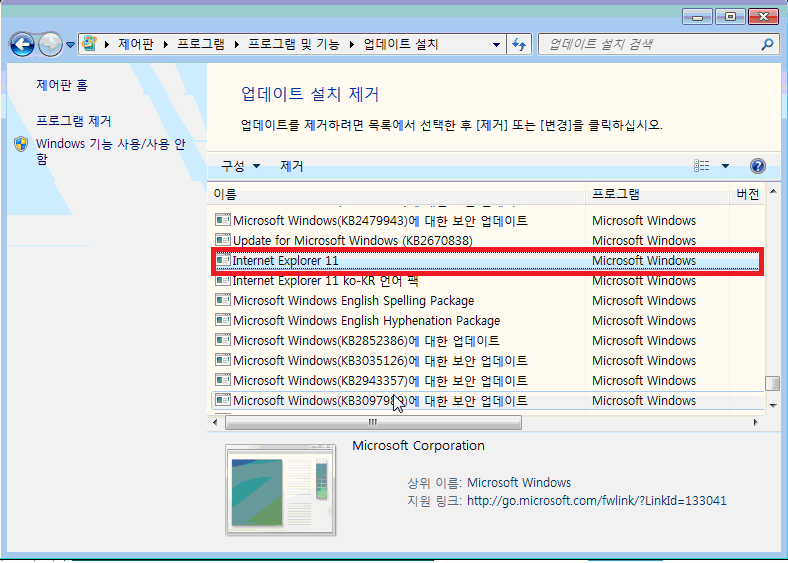Select the KB3035126 security update row
The height and width of the screenshot is (563, 788).
(x=486, y=361)
